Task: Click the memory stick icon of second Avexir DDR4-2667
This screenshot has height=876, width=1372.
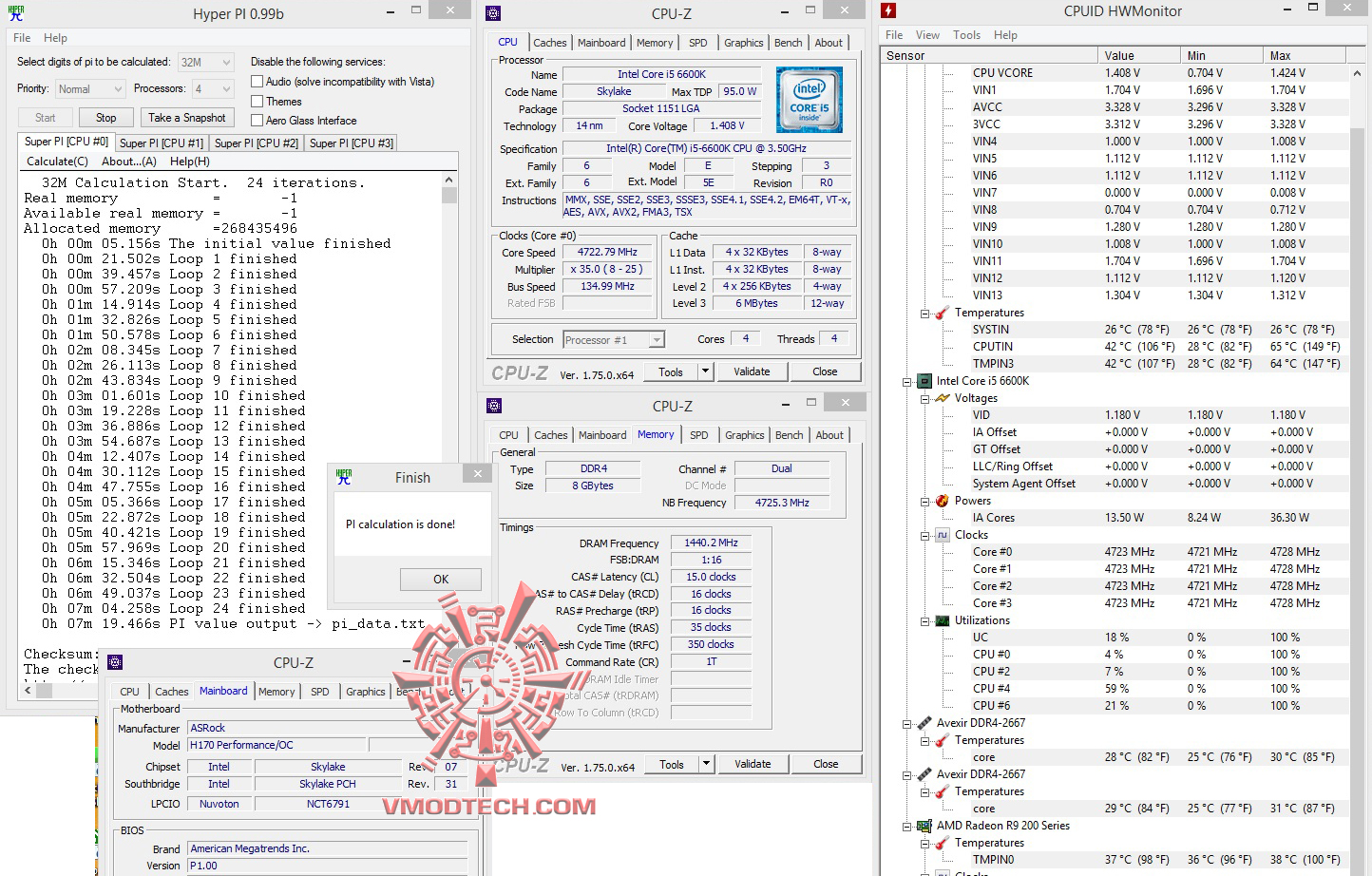Action: pos(924,774)
